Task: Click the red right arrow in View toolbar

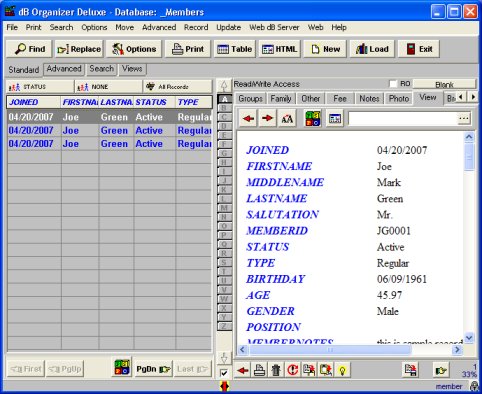Action: click(x=267, y=118)
